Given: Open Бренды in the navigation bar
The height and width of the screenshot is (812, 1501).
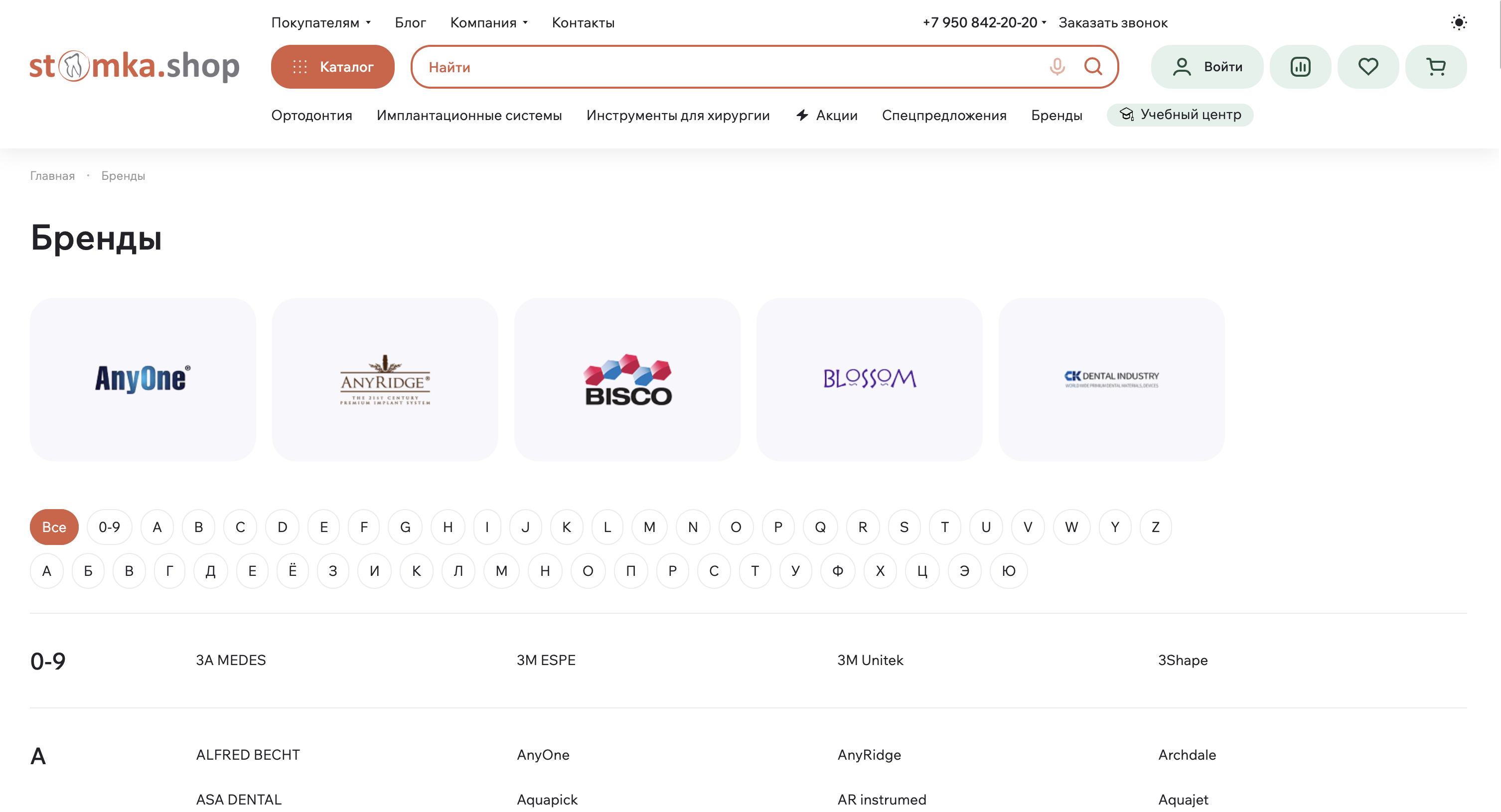Looking at the screenshot, I should (1056, 115).
